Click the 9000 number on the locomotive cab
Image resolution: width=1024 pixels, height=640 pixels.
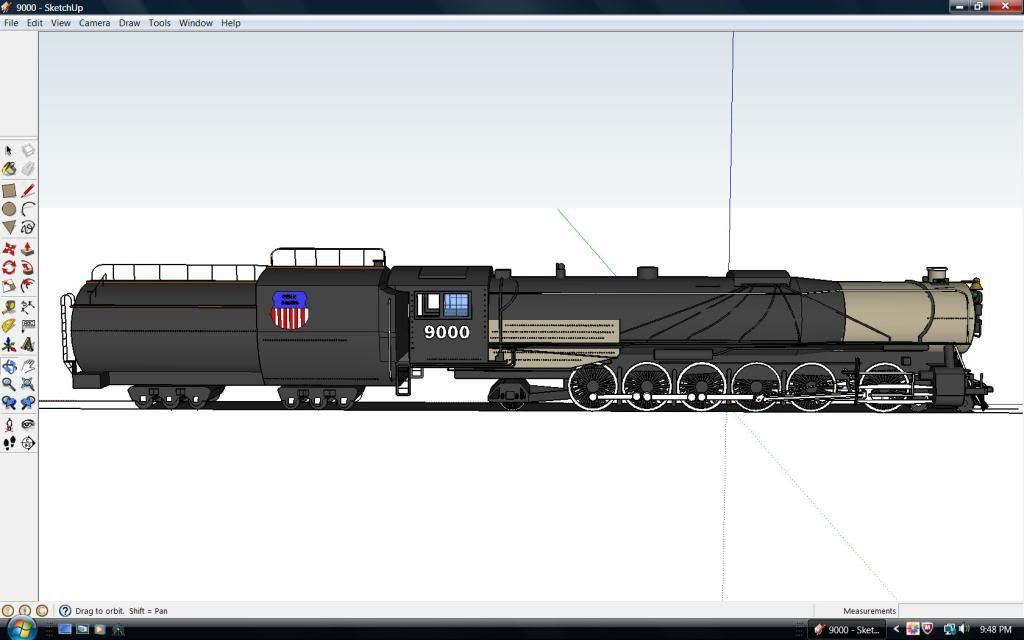point(447,332)
